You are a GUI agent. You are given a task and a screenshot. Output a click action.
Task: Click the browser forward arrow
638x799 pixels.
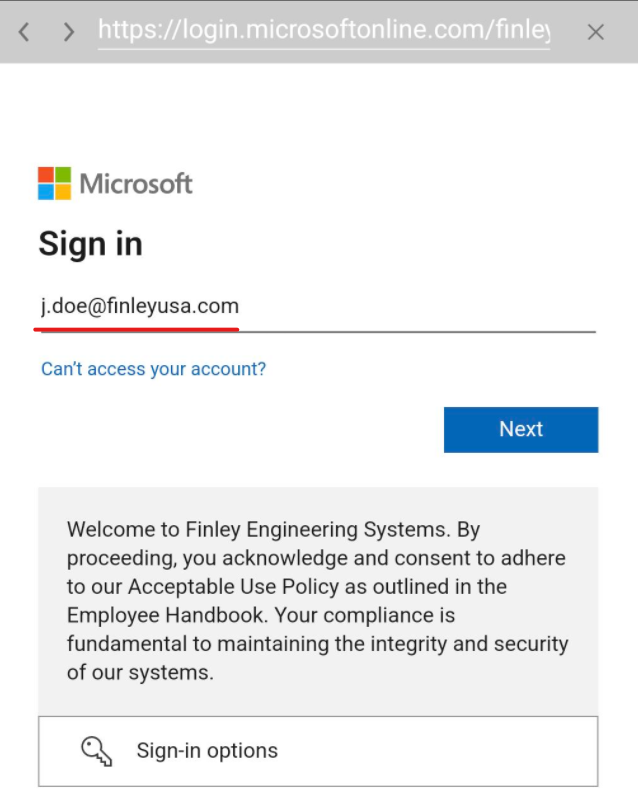tap(68, 32)
